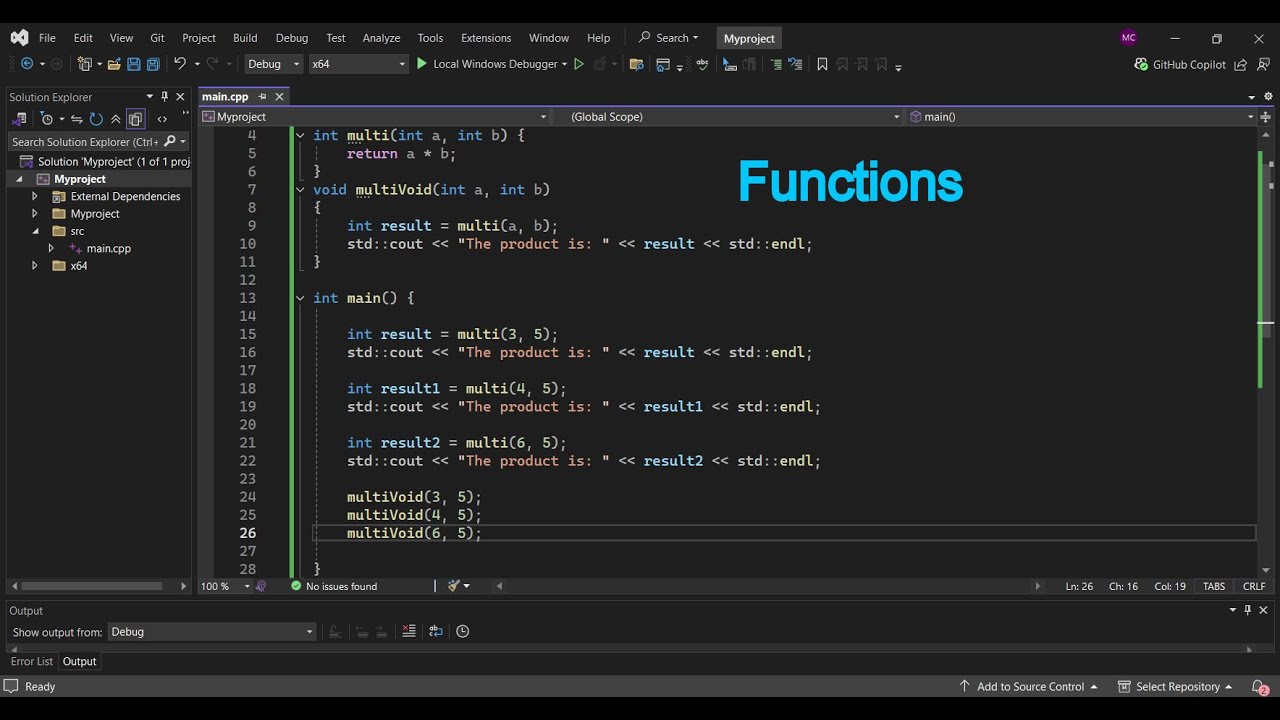
Task: Click the Save All double disk icon
Action: (x=153, y=64)
